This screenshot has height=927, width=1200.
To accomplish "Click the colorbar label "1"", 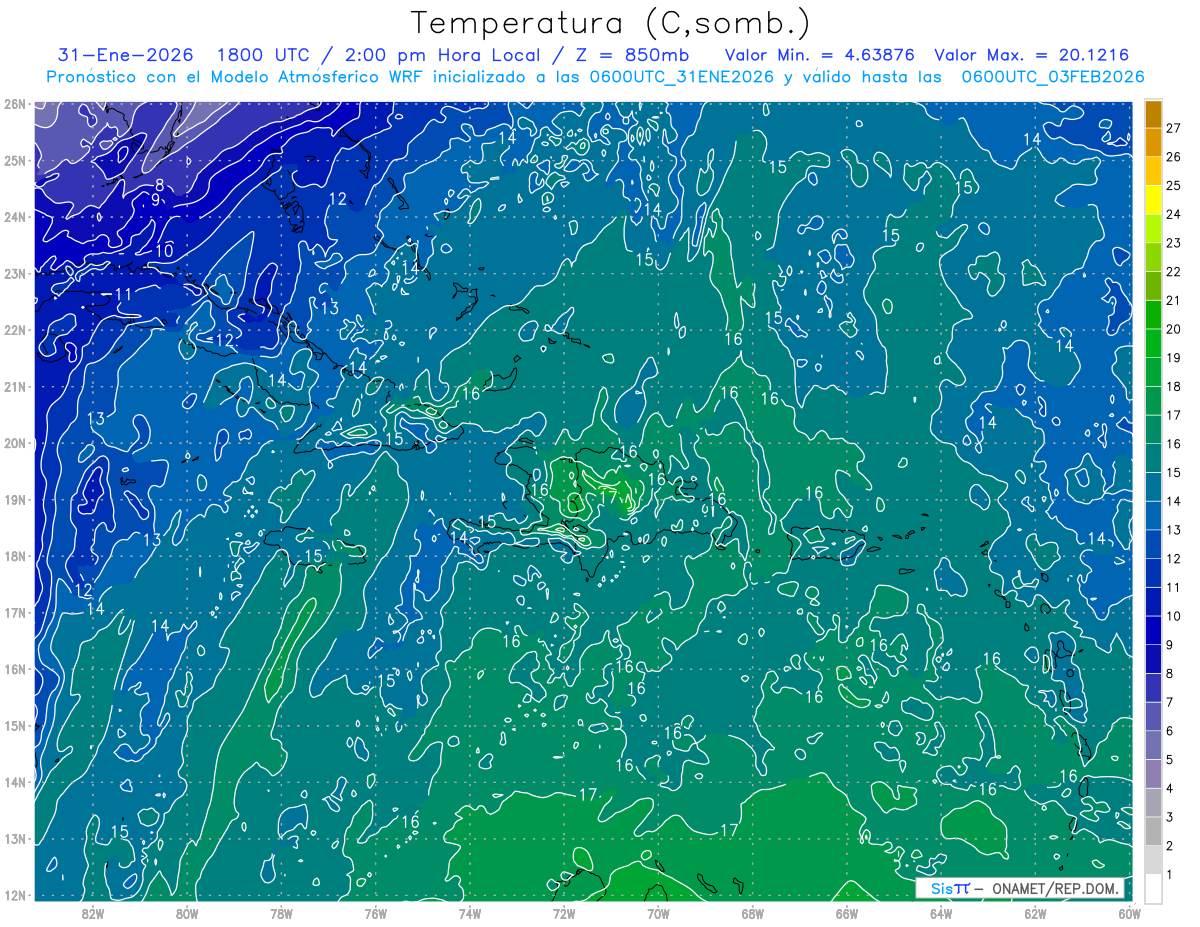I will pos(1170,874).
